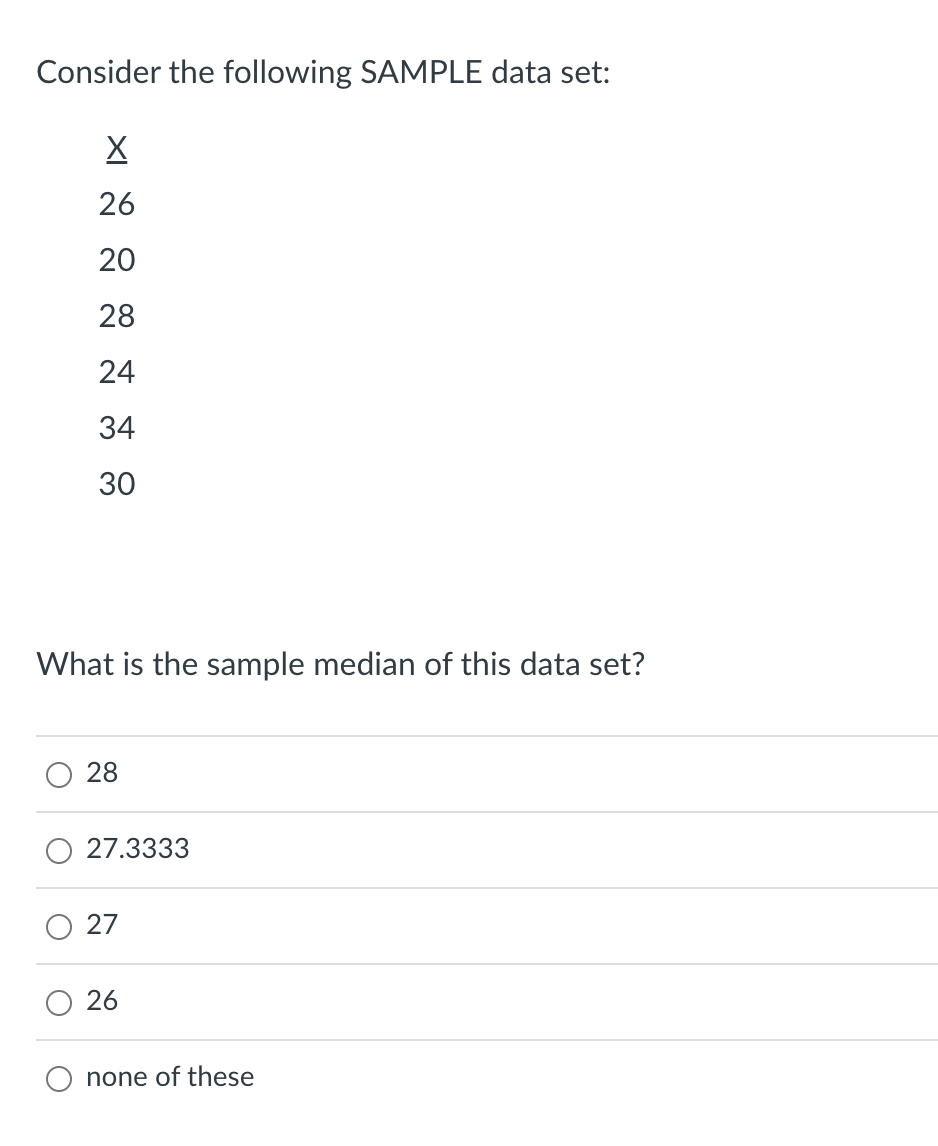This screenshot has height=1146, width=938.
Task: Click the answer label 28
Action: (x=102, y=773)
